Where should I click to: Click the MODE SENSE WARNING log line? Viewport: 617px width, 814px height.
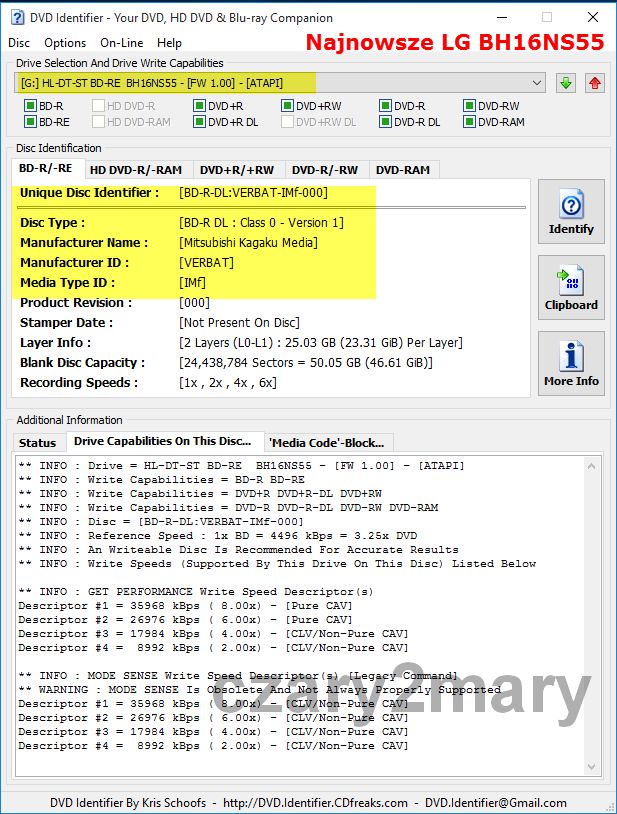pos(260,690)
